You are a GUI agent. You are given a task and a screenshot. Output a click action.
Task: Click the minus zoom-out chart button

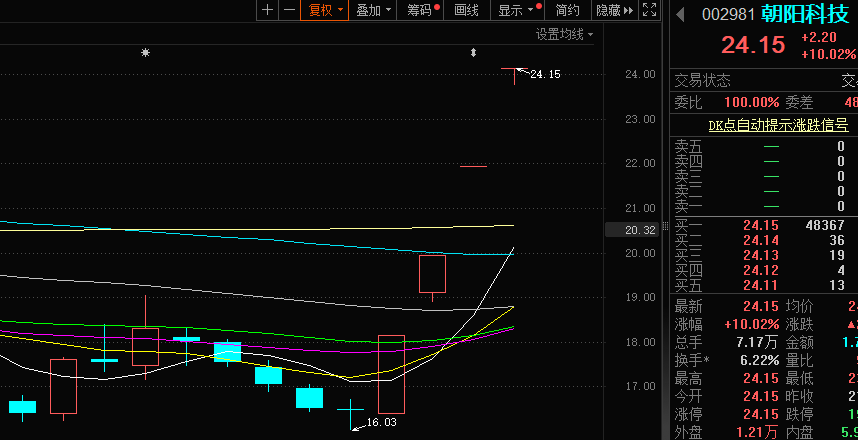tap(289, 10)
